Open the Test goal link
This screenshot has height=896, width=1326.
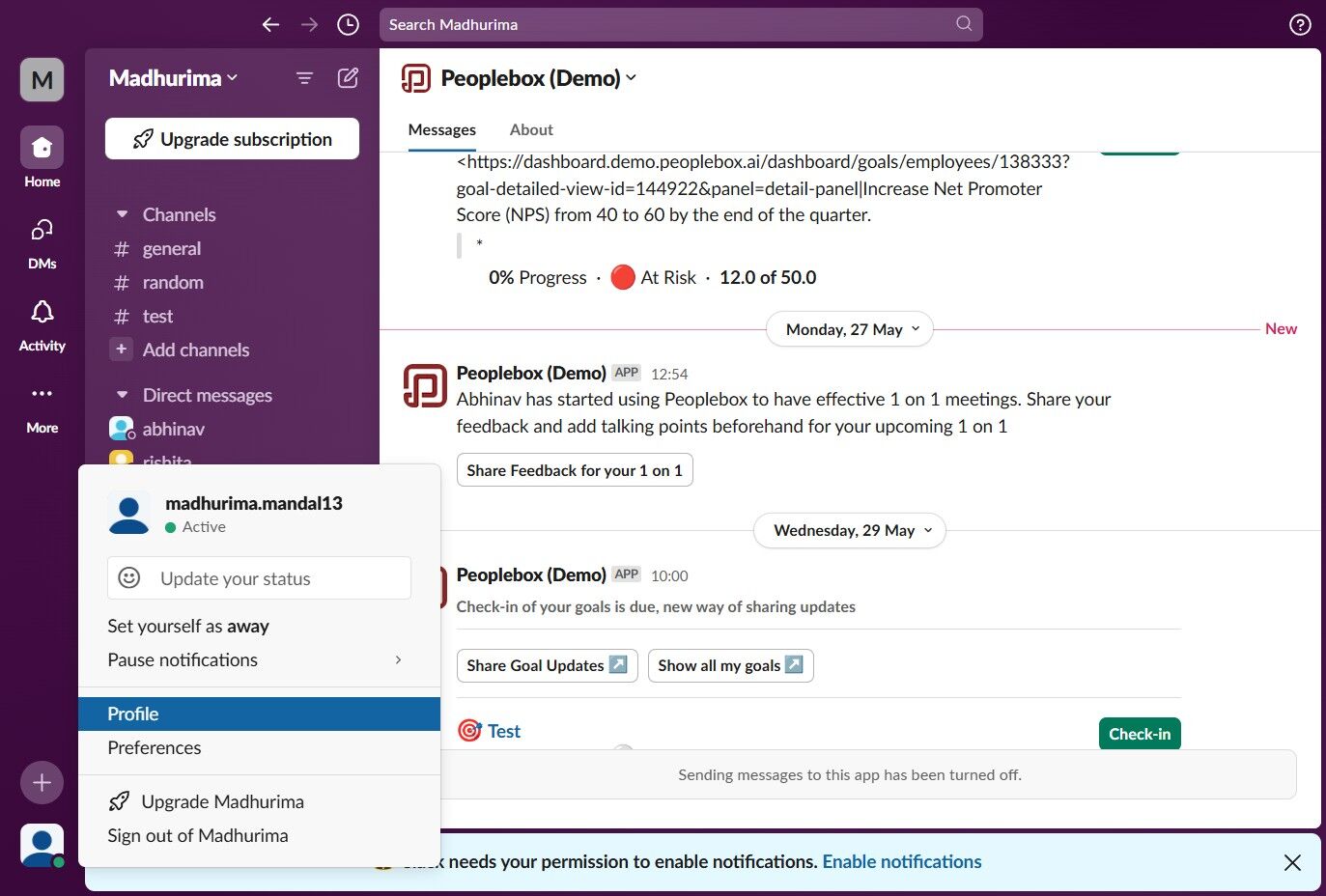tap(504, 732)
